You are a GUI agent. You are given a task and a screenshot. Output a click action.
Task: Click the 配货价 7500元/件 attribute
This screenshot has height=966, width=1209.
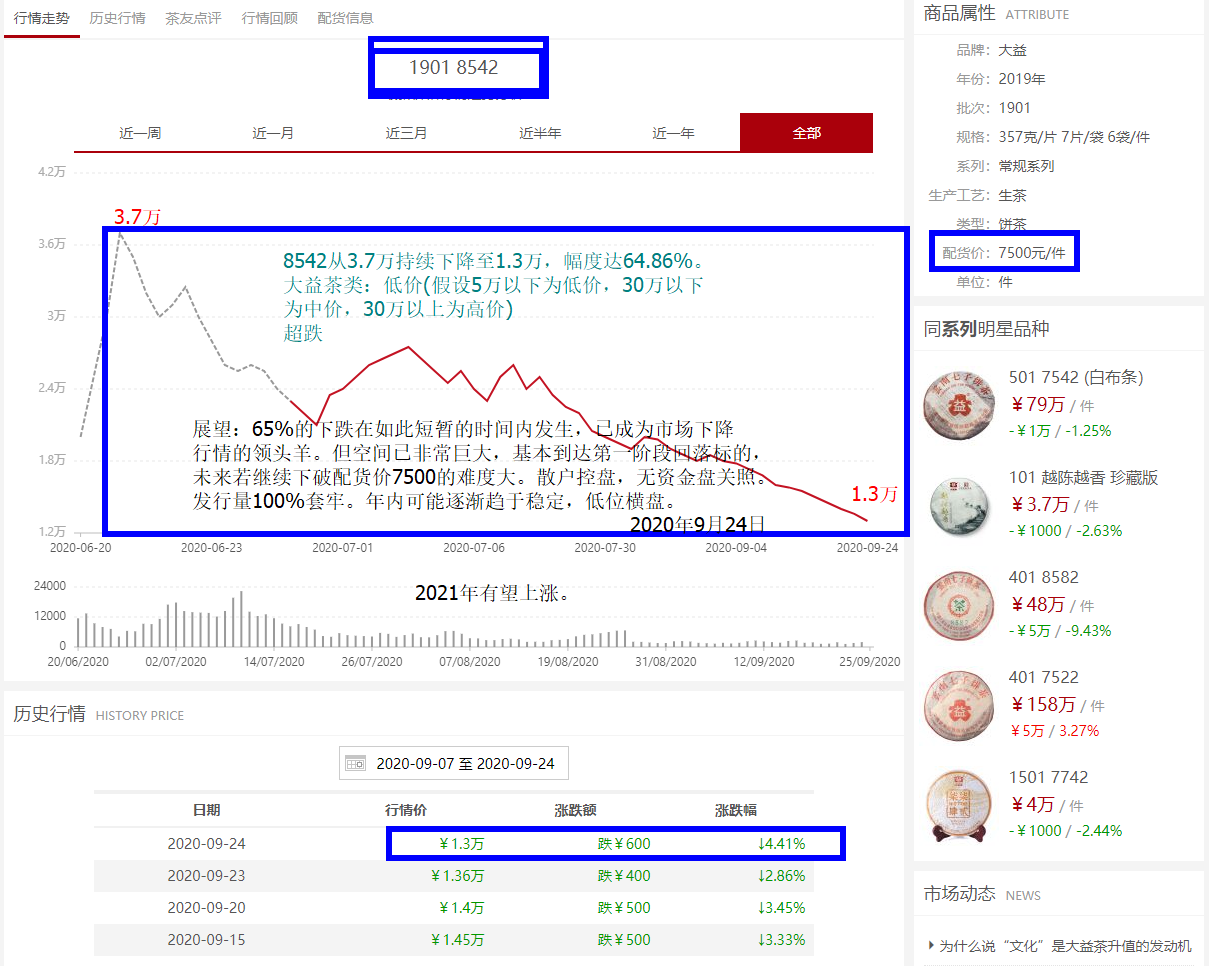[x=1005, y=253]
